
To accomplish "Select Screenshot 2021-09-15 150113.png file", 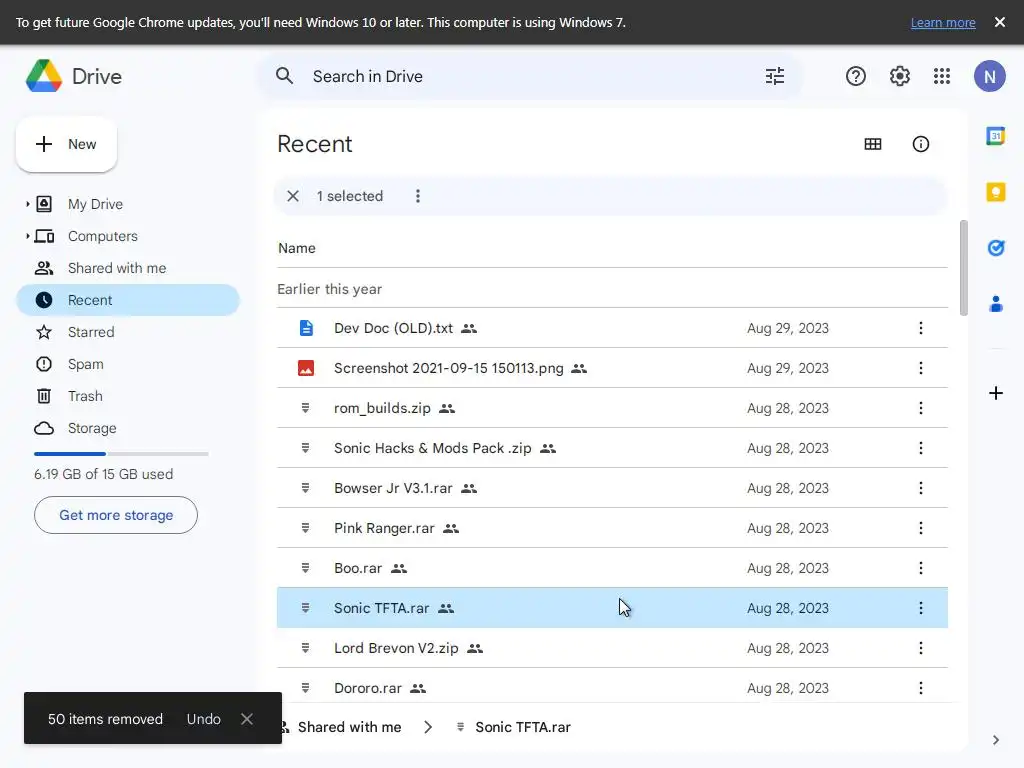I will click(x=612, y=368).
